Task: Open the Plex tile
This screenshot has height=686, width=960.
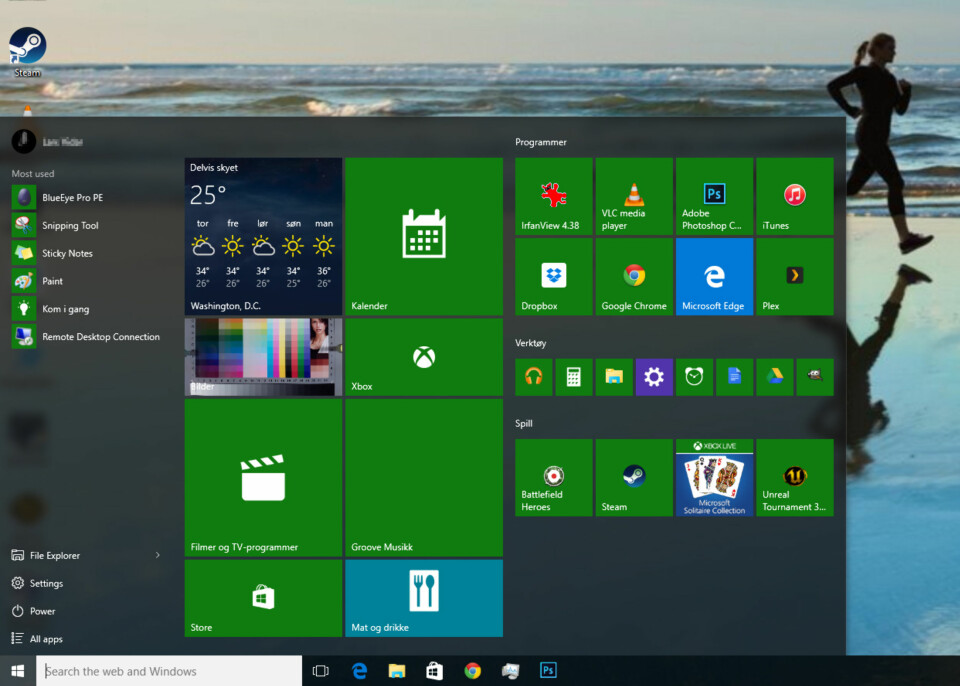Action: pos(794,276)
